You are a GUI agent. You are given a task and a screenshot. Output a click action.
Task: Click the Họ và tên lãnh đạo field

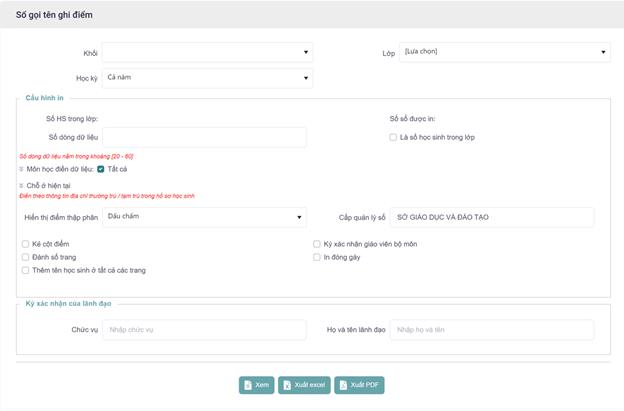[x=492, y=329]
